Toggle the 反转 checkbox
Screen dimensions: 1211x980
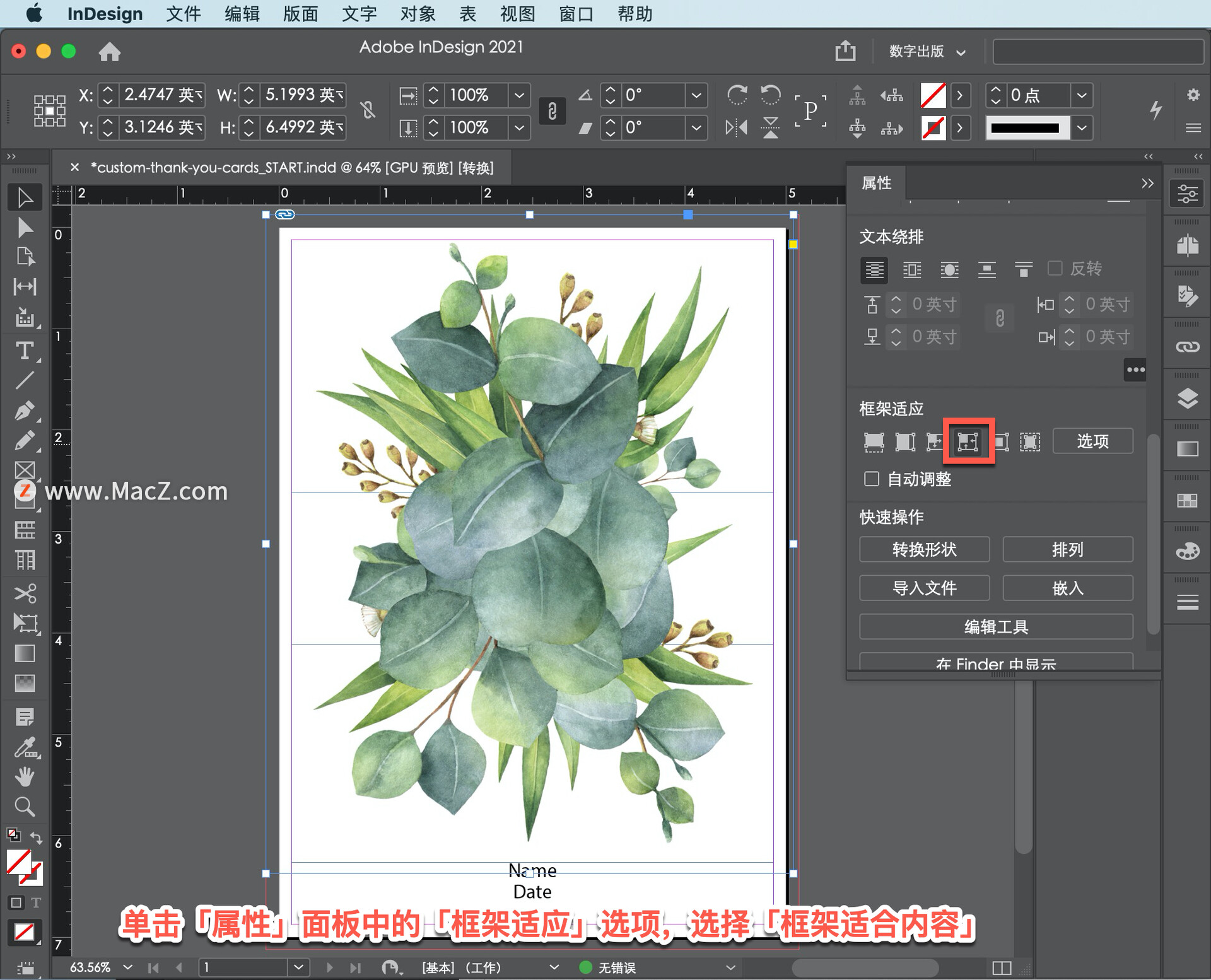pyautogui.click(x=1055, y=268)
